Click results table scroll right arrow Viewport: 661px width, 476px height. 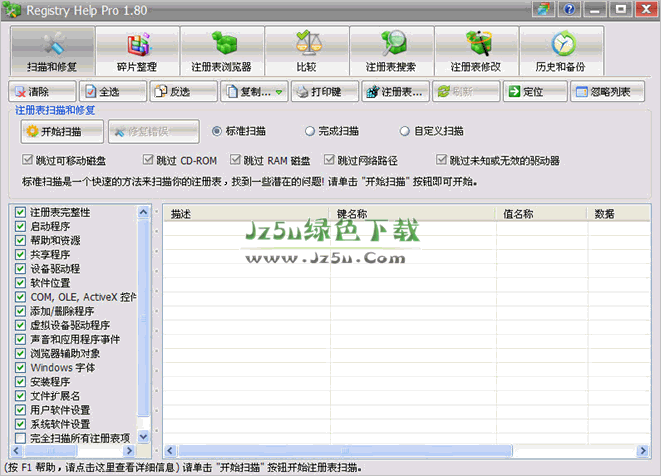point(642,451)
